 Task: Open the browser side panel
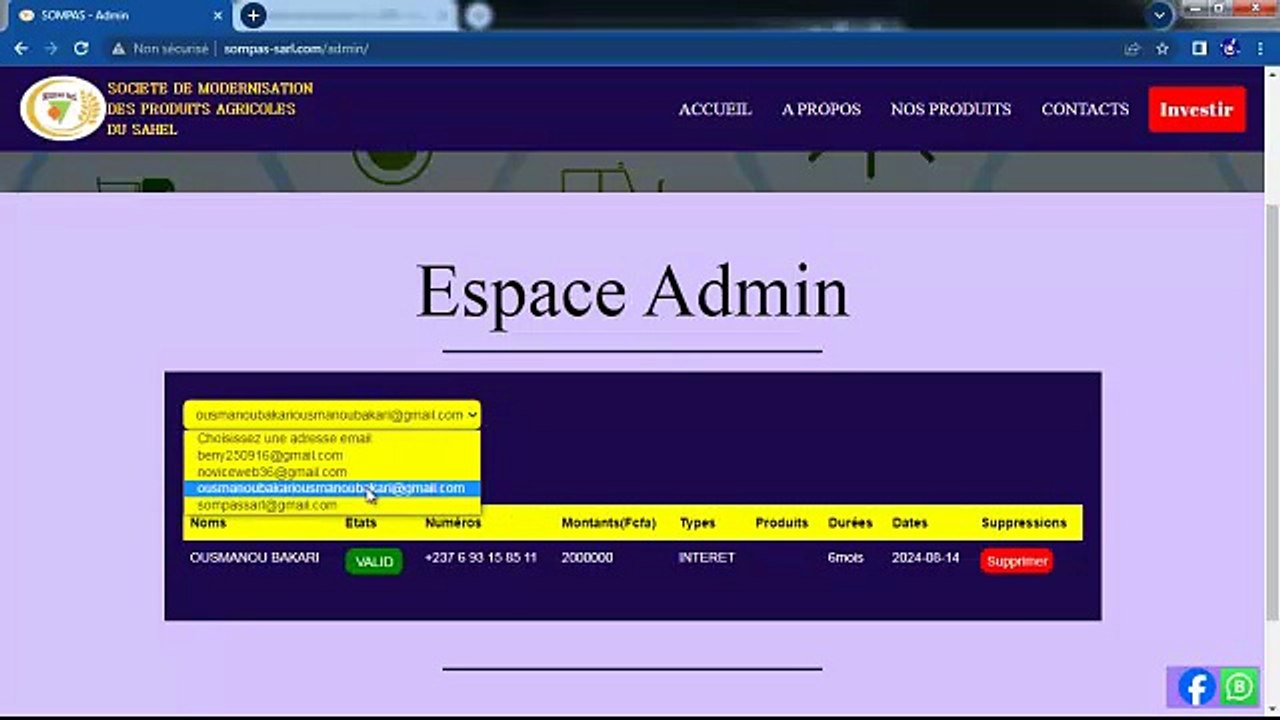(1199, 48)
